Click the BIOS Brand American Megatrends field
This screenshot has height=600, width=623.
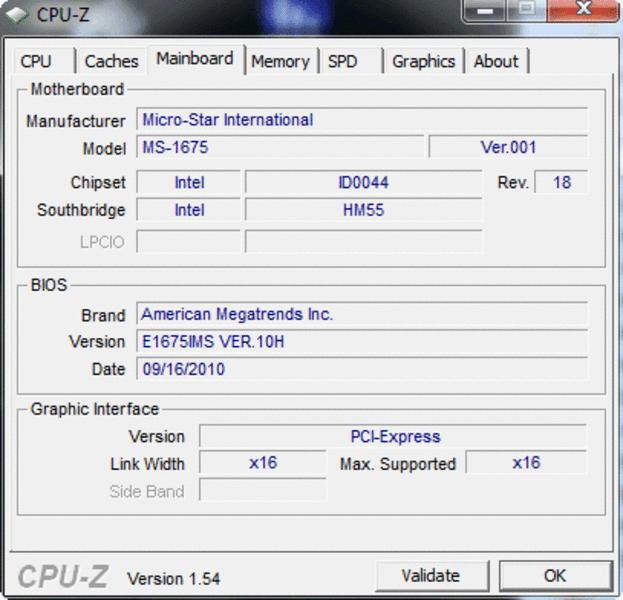click(x=362, y=314)
